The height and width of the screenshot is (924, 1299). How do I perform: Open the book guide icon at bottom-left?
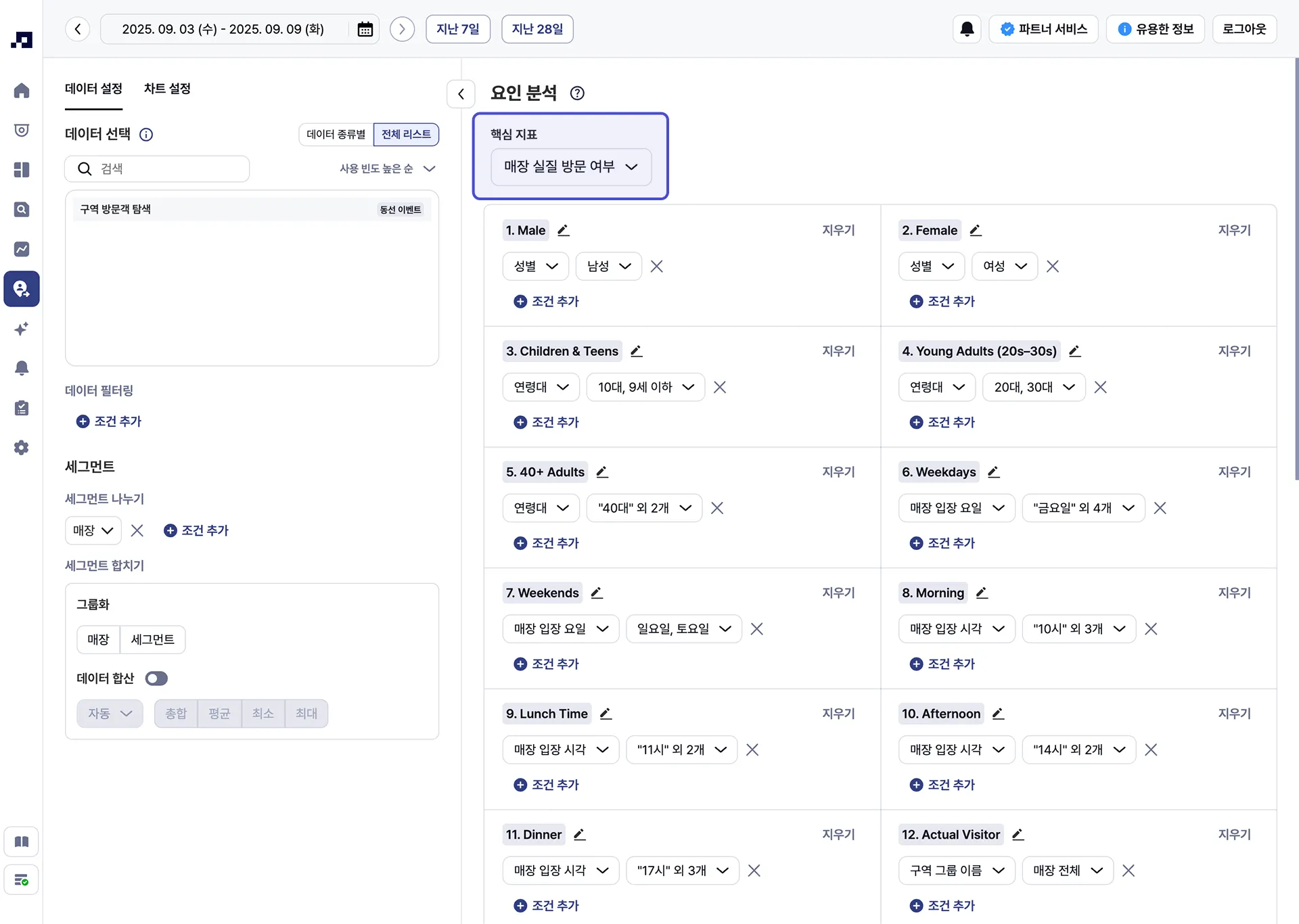point(22,841)
